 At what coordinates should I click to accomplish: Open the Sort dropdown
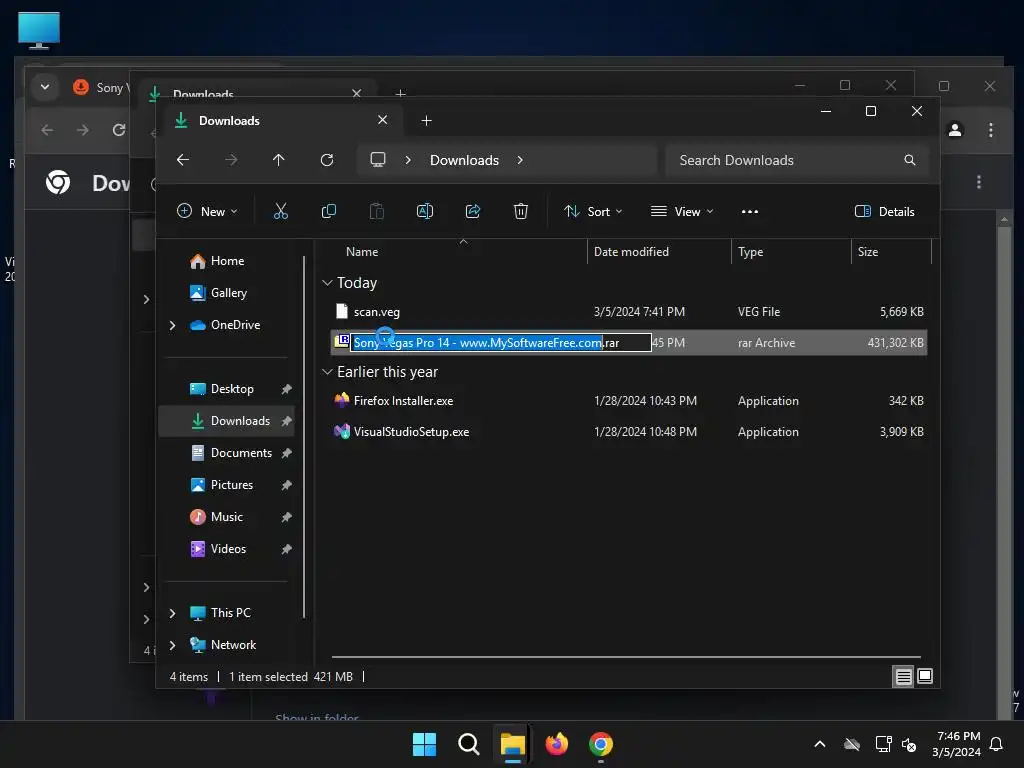(x=593, y=211)
